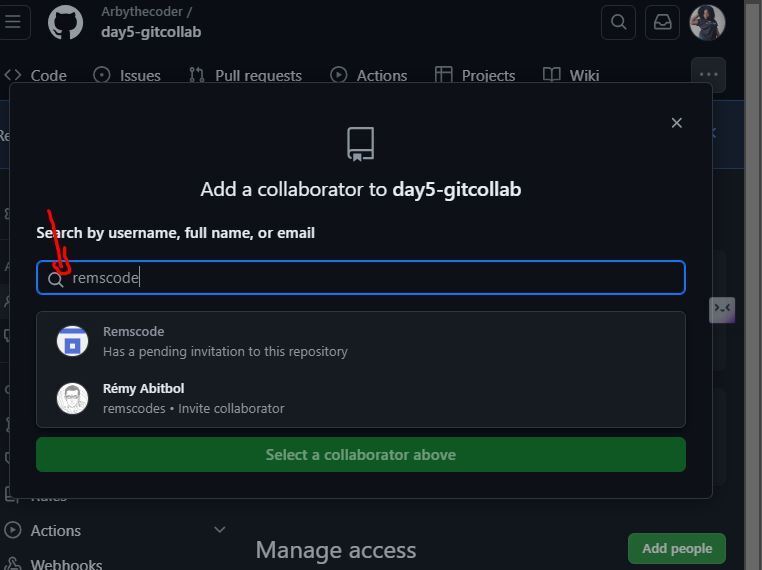Screen dimensions: 762x570
Task: Open the user profile avatar menu
Action: pos(707,22)
